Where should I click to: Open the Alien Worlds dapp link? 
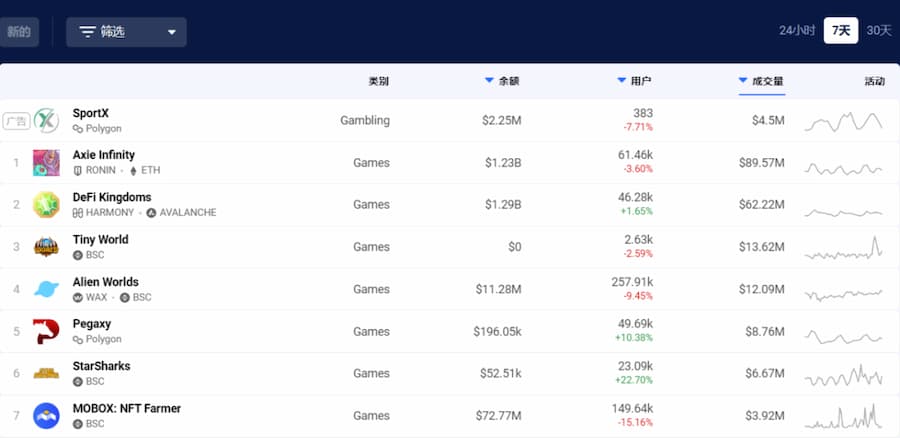[106, 282]
